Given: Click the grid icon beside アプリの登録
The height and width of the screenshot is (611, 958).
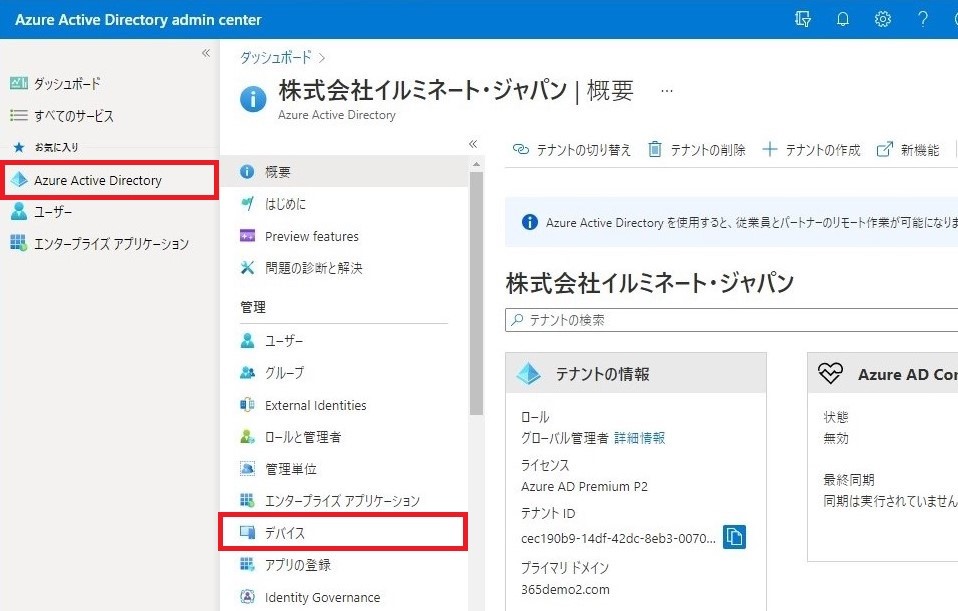Looking at the screenshot, I should click(x=247, y=564).
